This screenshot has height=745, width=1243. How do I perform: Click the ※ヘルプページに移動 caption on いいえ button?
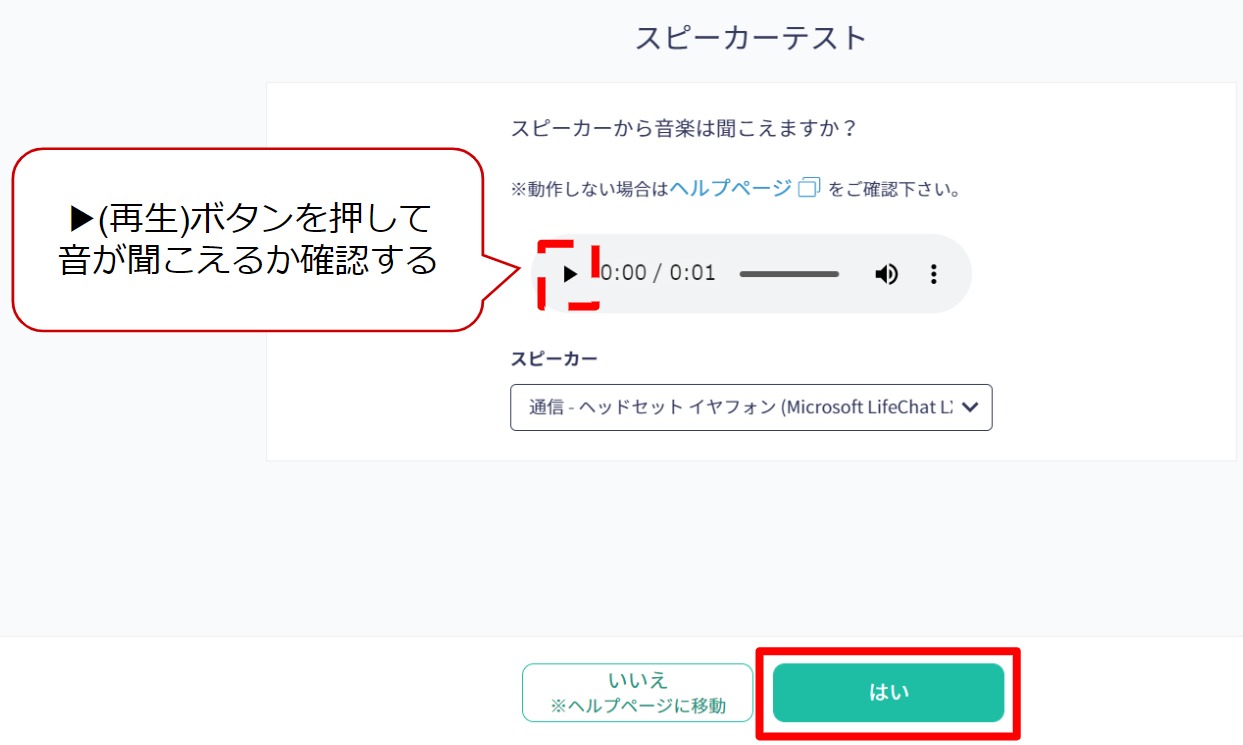[637, 706]
